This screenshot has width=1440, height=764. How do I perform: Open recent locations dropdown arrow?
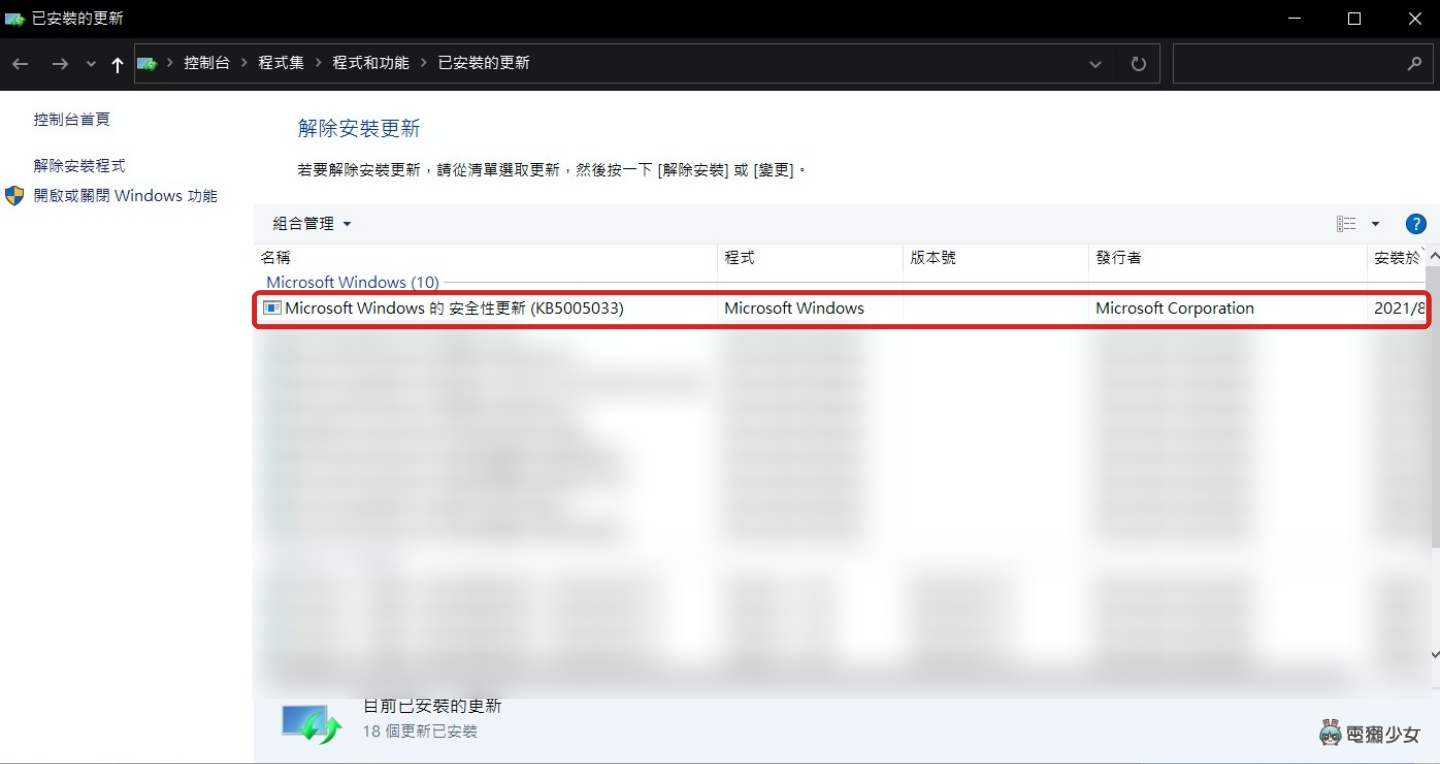point(91,64)
